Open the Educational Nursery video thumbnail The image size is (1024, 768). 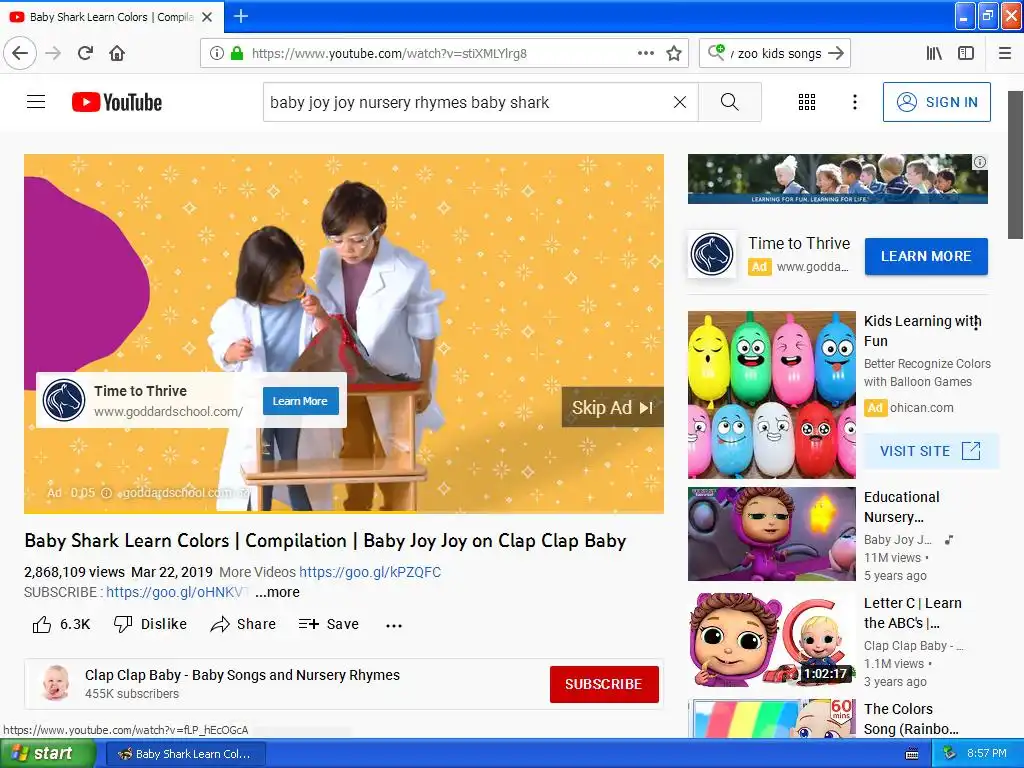pos(771,534)
